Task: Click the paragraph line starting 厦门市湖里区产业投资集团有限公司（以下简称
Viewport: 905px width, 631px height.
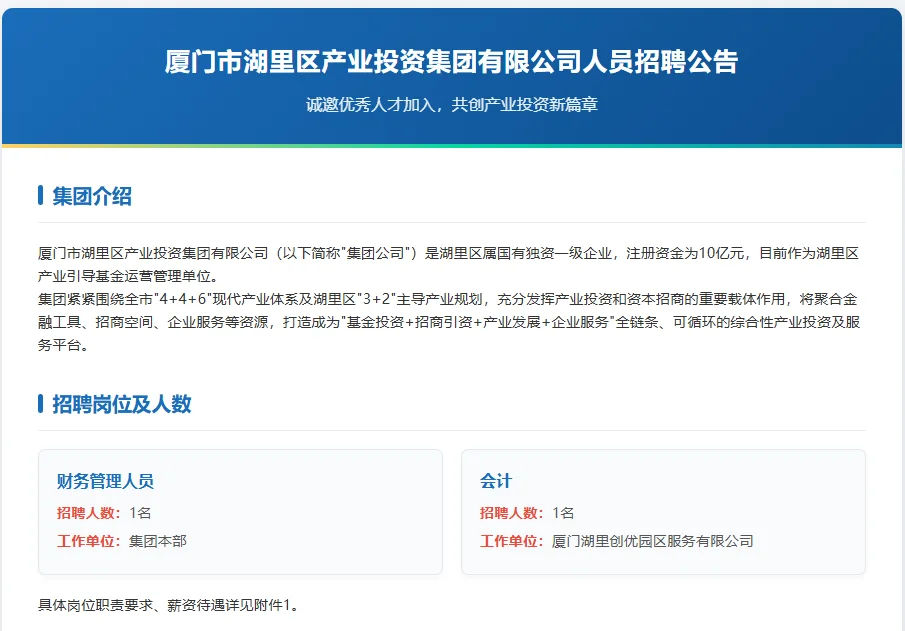Action: [x=448, y=253]
